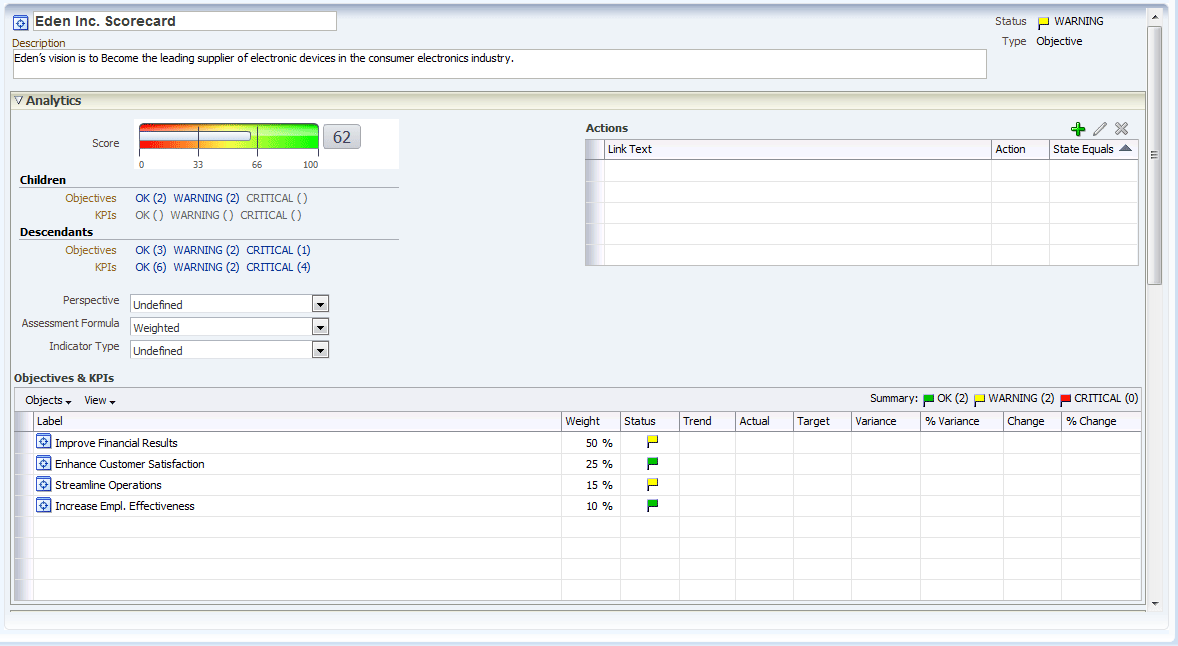This screenshot has height=646, width=1178.
Task: Open the Indicator Type dropdown
Action: tap(320, 350)
